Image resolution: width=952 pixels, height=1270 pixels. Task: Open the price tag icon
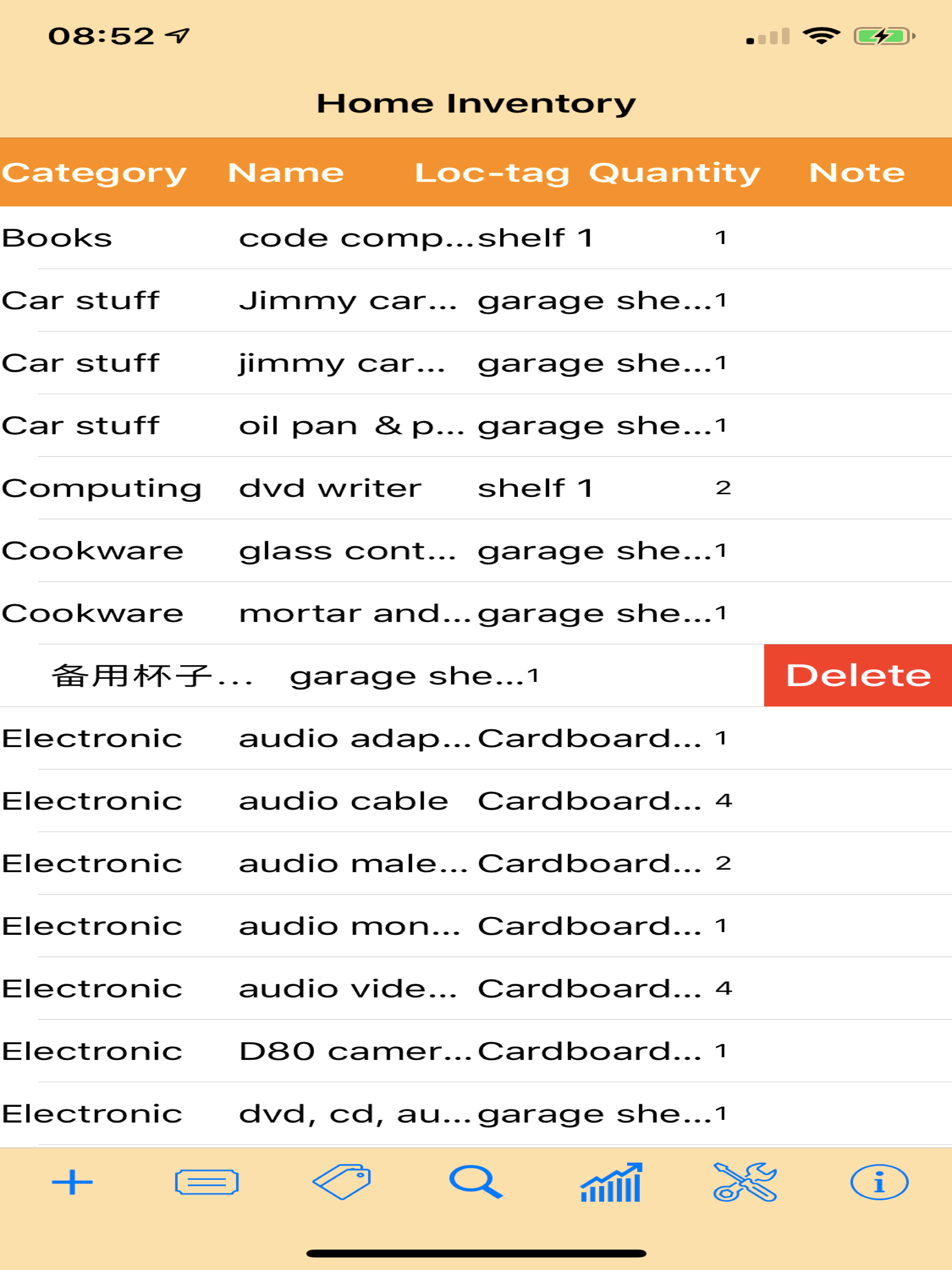342,1182
